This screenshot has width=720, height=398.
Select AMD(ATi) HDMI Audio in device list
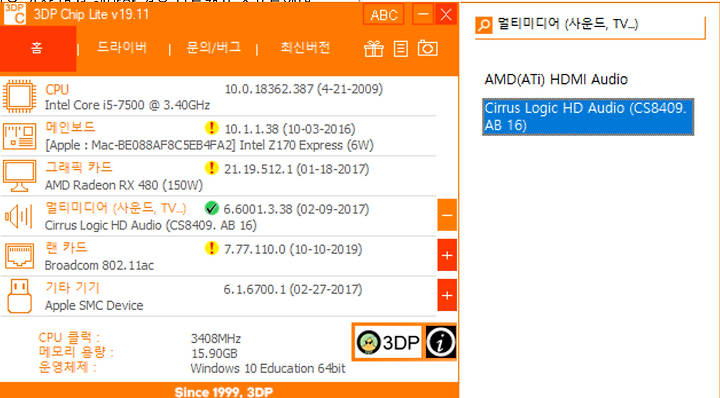pyautogui.click(x=556, y=79)
